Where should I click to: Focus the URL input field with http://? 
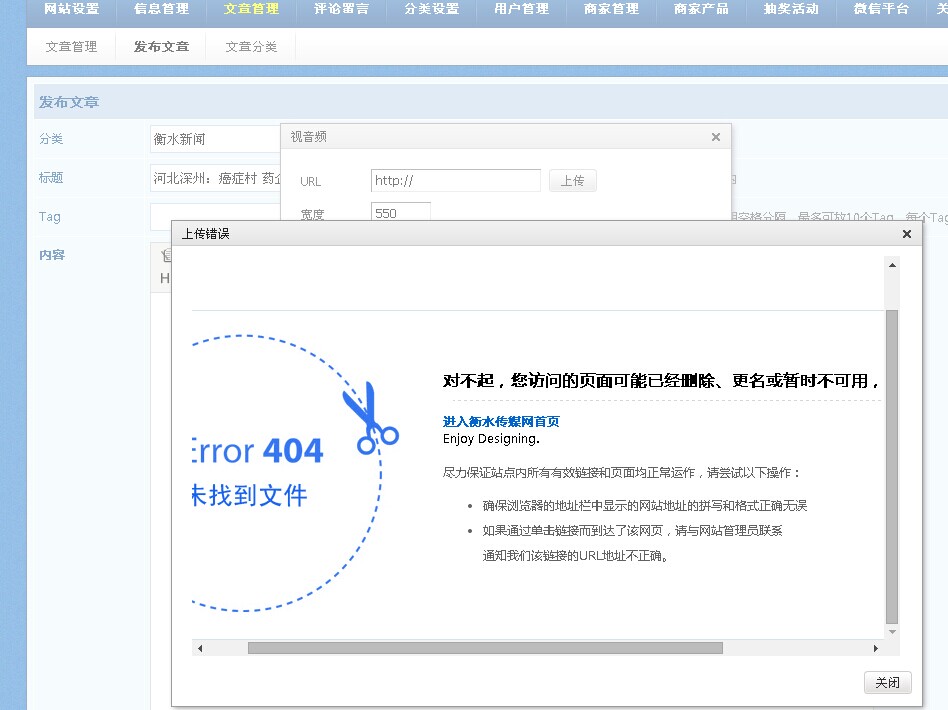pyautogui.click(x=455, y=181)
